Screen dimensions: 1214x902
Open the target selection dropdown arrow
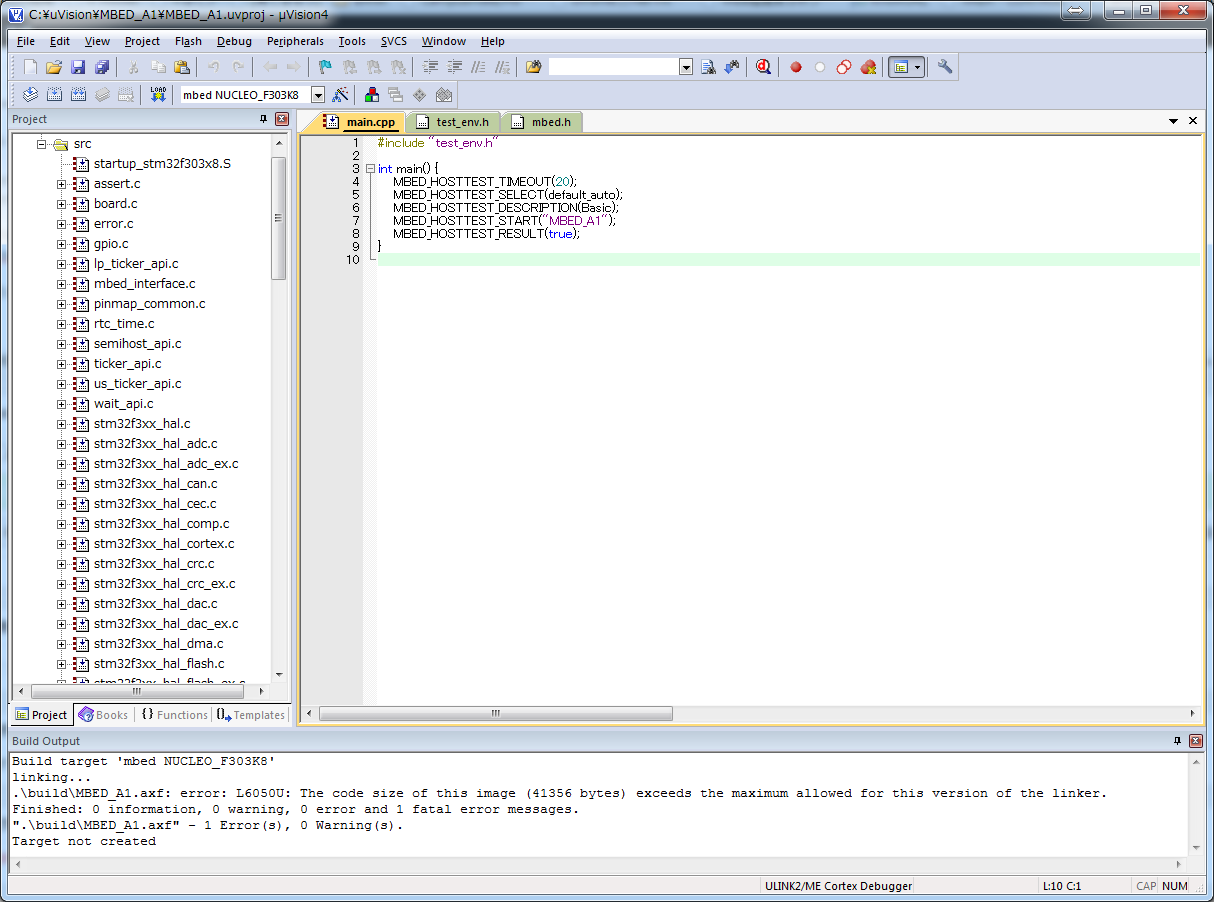[318, 94]
